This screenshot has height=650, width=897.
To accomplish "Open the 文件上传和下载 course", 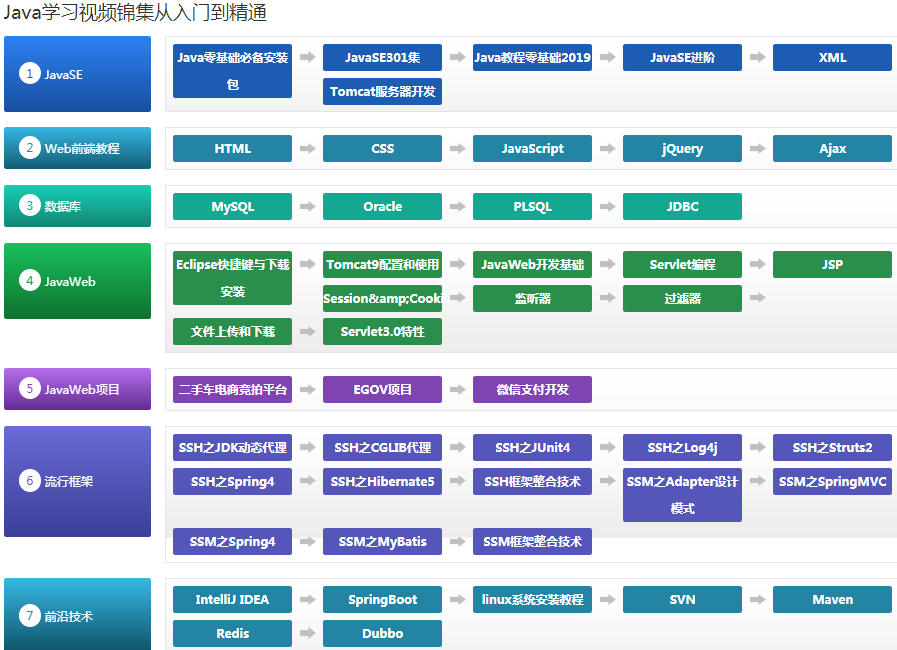I will (x=232, y=332).
